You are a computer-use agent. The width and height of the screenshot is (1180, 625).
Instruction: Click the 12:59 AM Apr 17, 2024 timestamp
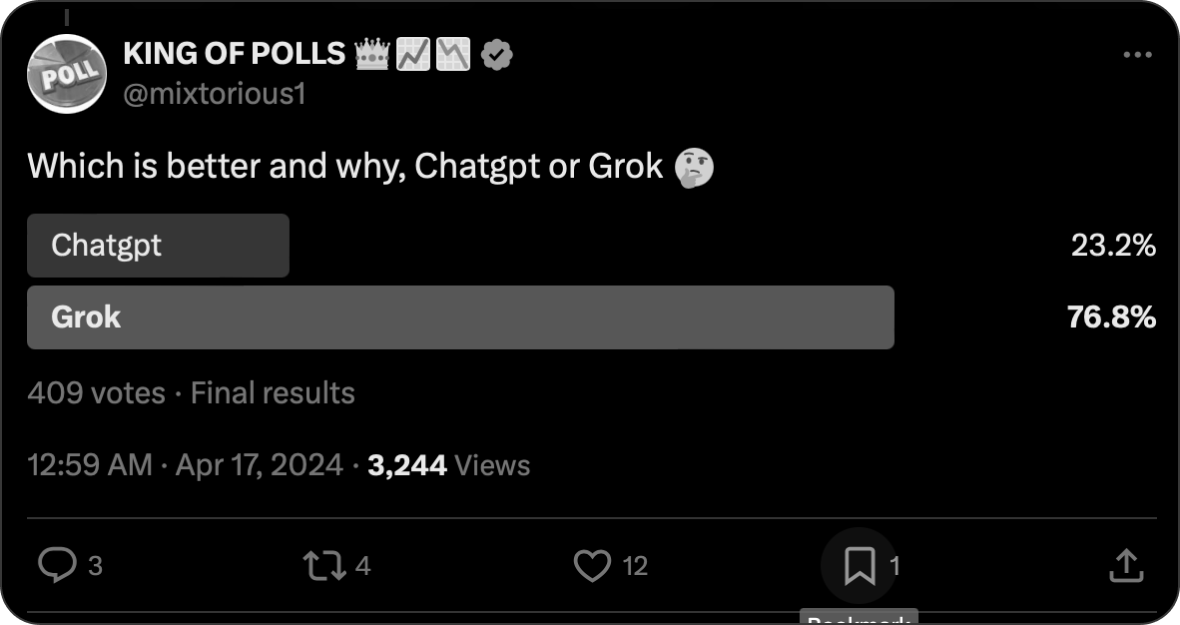(x=185, y=465)
